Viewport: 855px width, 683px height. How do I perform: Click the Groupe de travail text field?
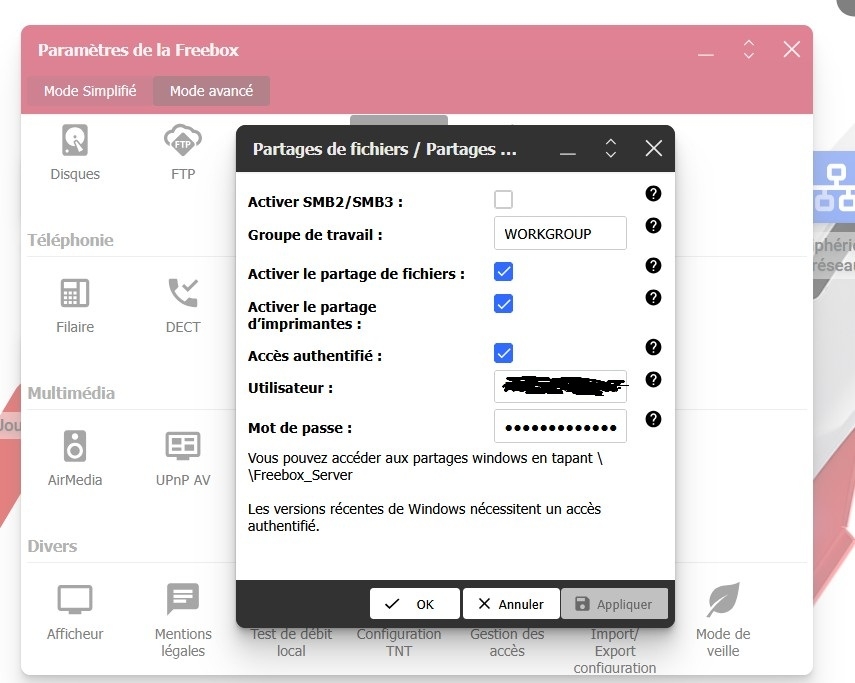pyautogui.click(x=560, y=233)
